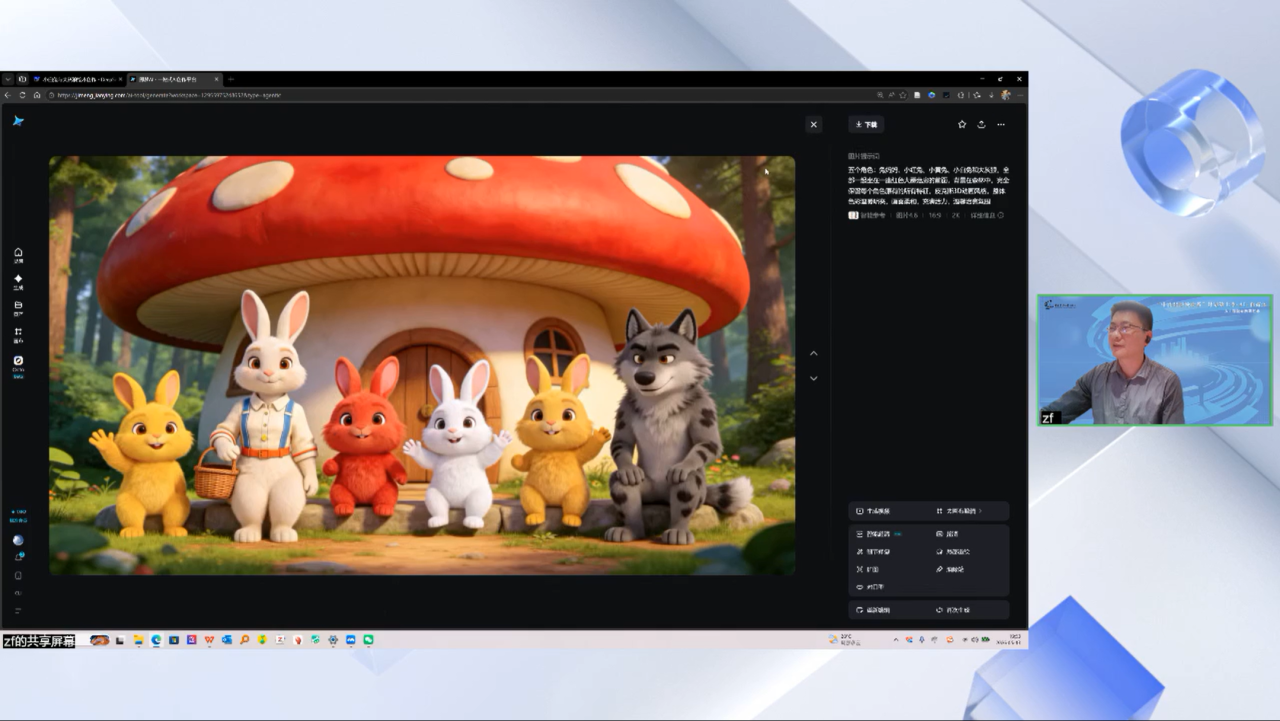The image size is (1280, 721).
Task: Click the compass explore icon in sidebar
Action: pos(18,363)
